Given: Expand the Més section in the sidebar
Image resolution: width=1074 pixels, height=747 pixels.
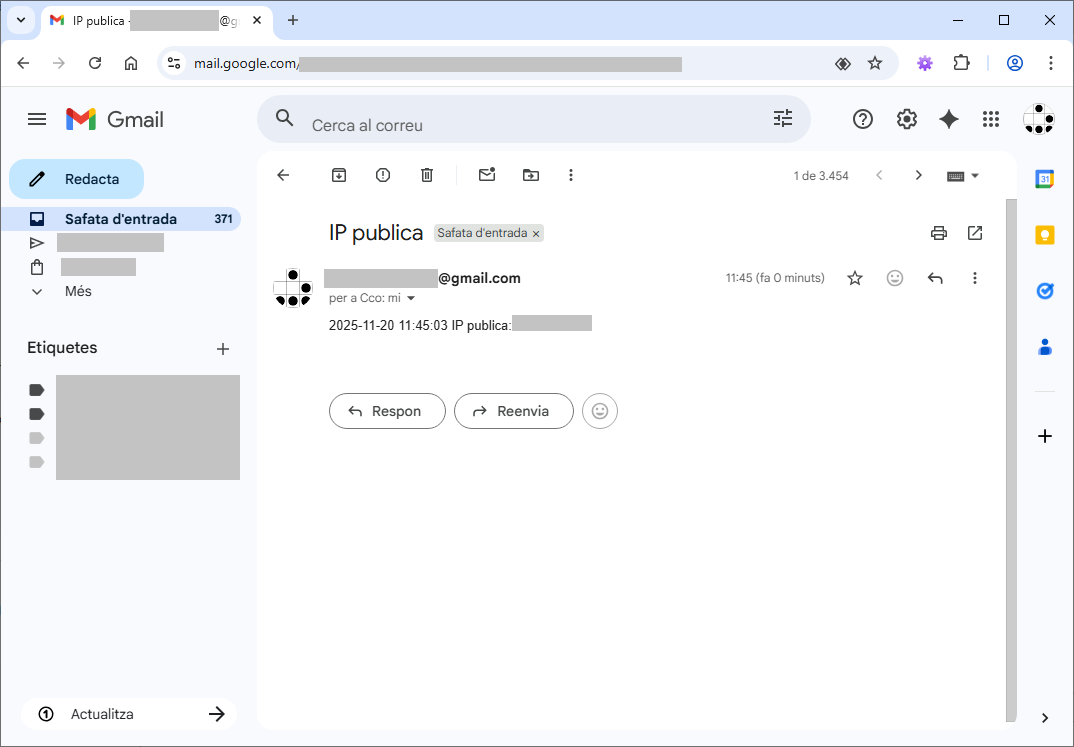Looking at the screenshot, I should tap(77, 291).
